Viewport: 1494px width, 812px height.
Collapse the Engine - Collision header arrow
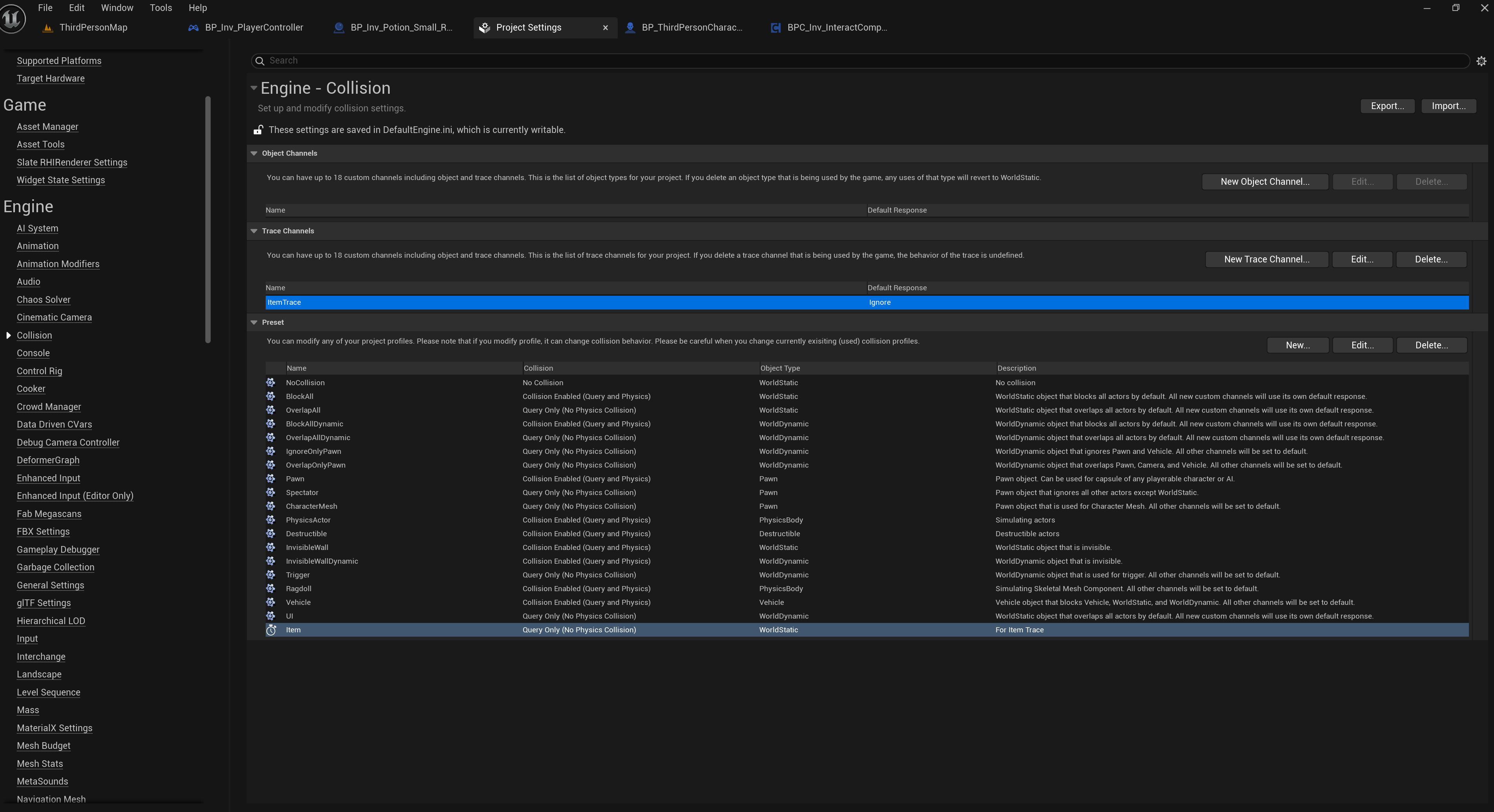coord(254,88)
